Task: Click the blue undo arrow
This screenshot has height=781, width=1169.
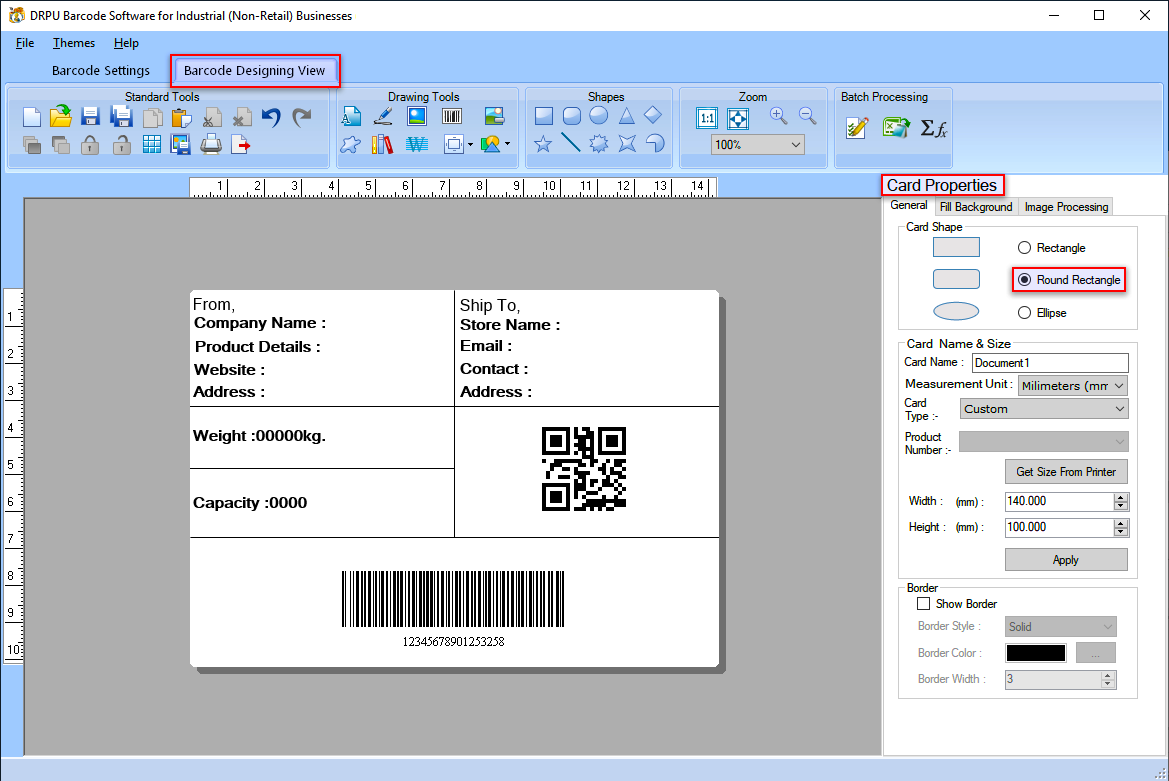Action: (271, 117)
